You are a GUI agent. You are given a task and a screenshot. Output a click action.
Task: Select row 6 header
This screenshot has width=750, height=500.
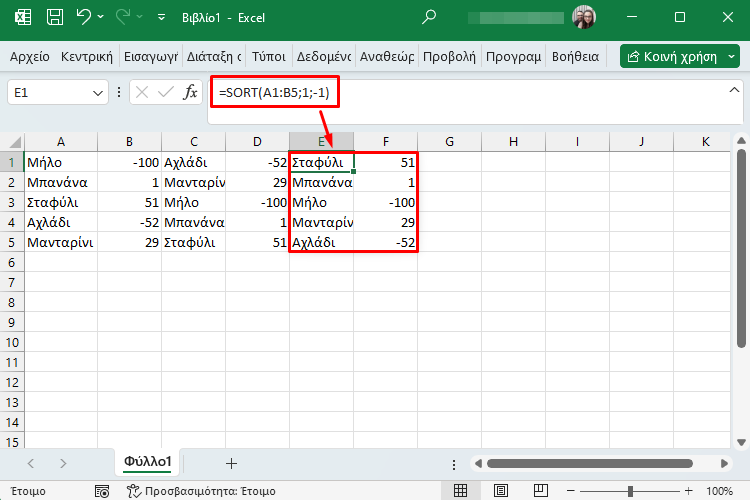point(12,262)
